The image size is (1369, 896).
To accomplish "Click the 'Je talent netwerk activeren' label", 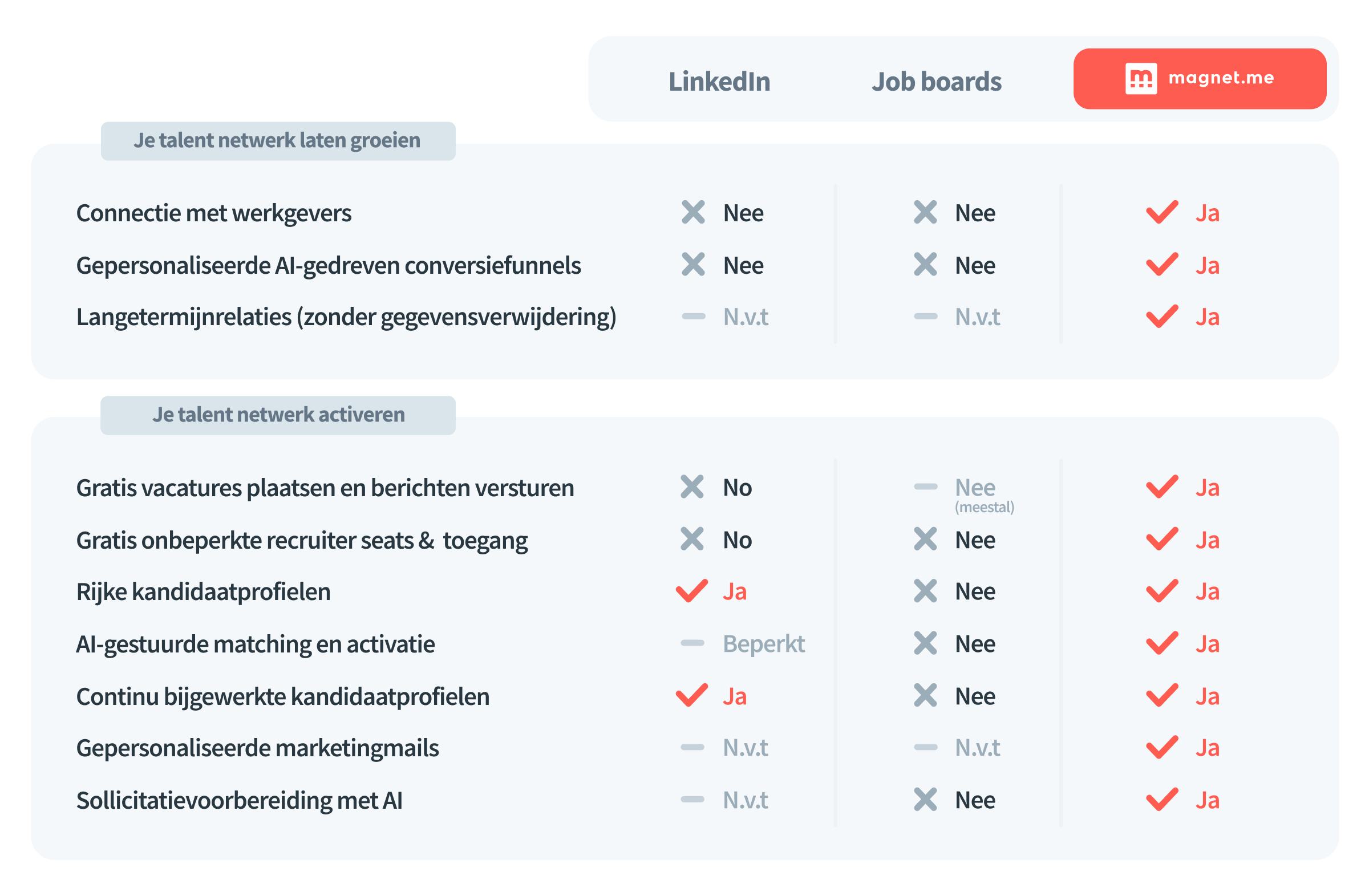I will pos(278,415).
